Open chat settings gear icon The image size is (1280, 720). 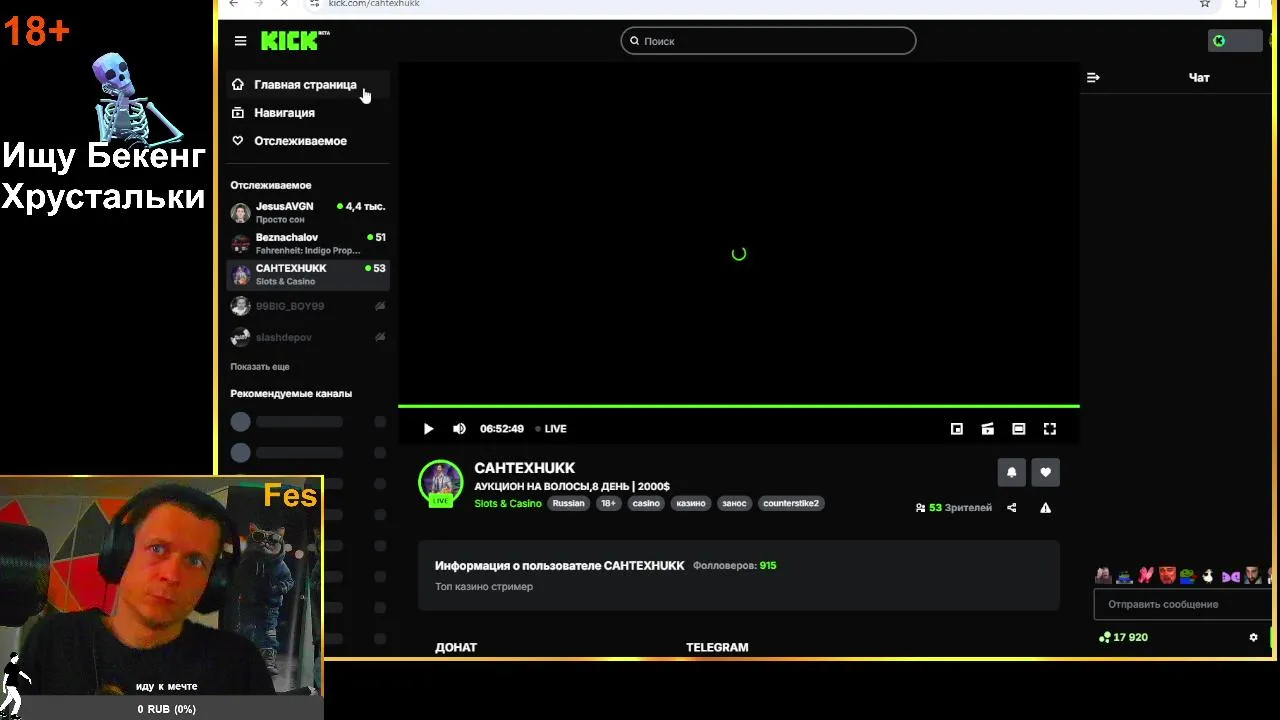tap(1253, 637)
